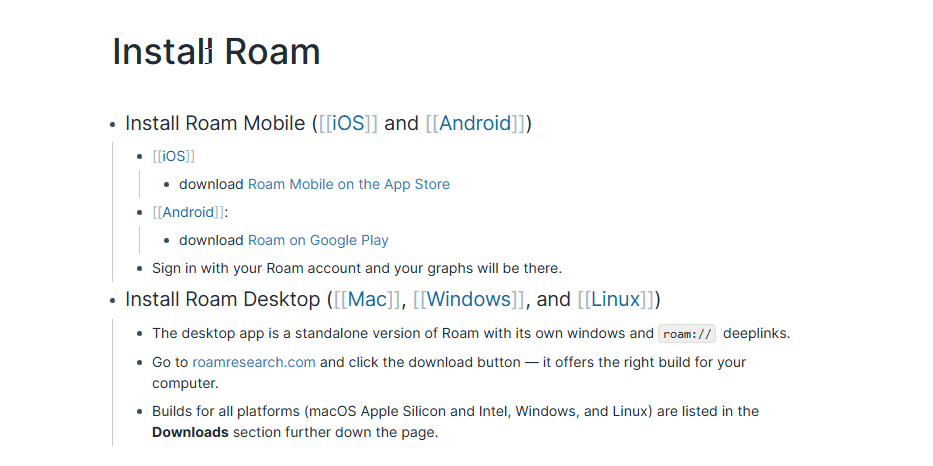Click text 'and click the download button'

(420, 362)
